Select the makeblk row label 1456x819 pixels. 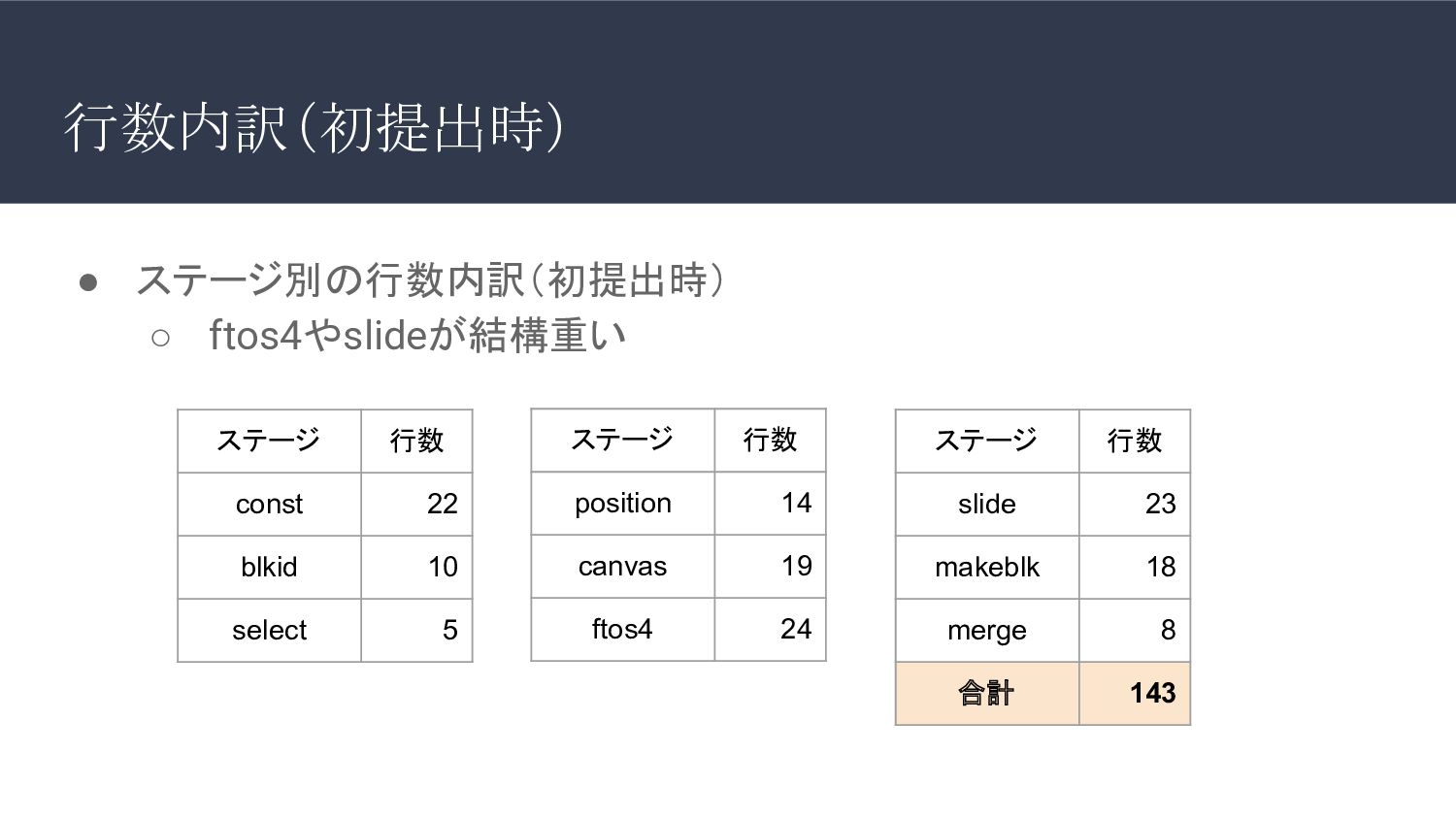[x=987, y=568]
